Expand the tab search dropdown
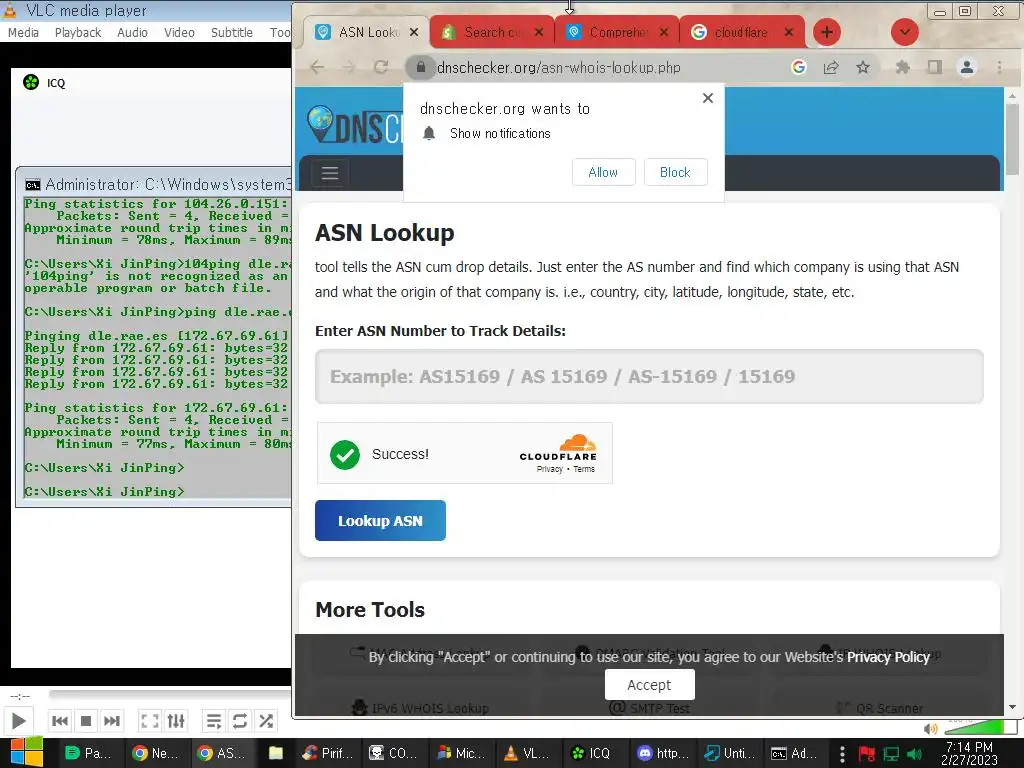This screenshot has width=1024, height=768. point(904,32)
